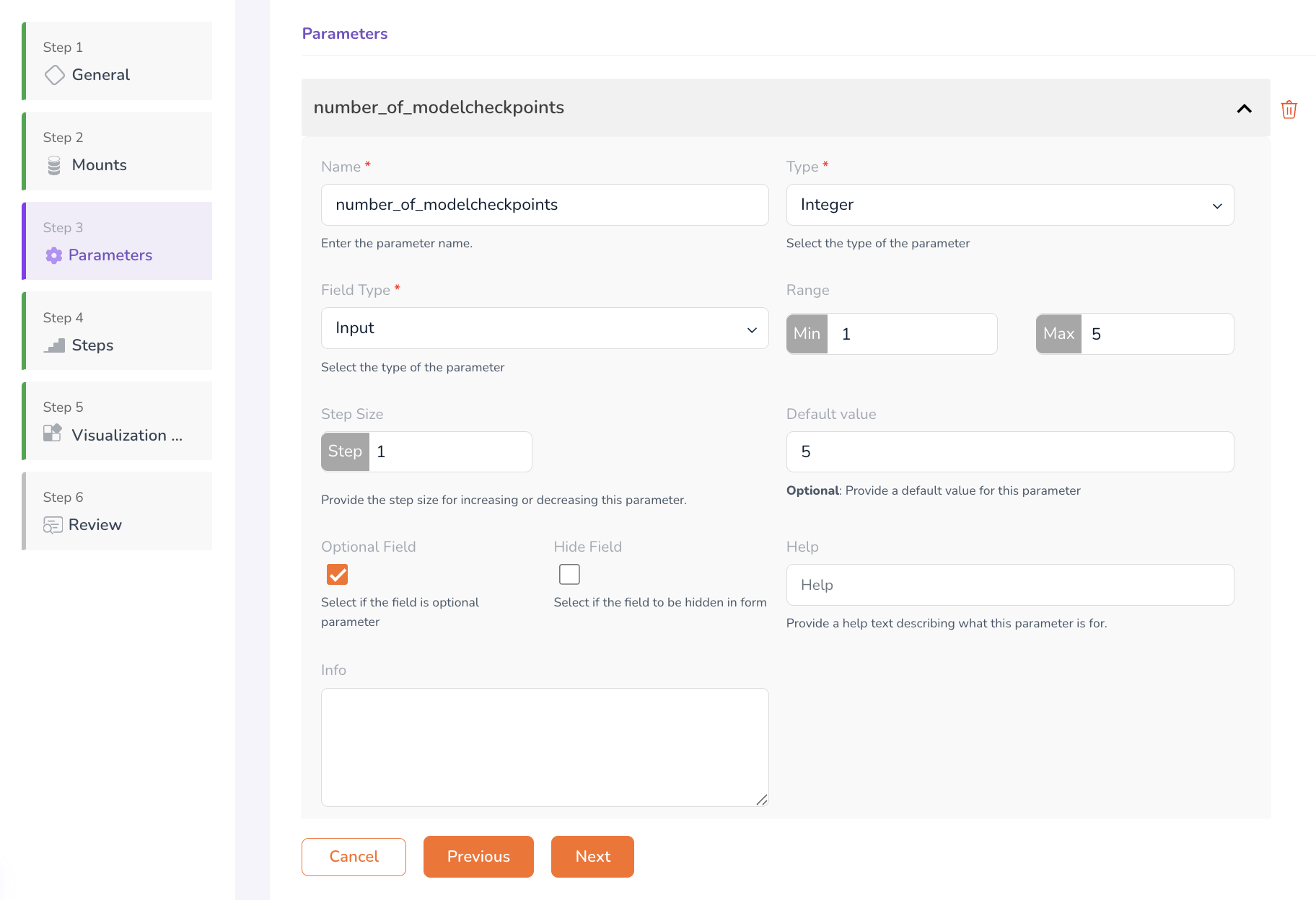This screenshot has height=900, width=1316.
Task: Click the Visualization step icon
Action: coord(53,433)
